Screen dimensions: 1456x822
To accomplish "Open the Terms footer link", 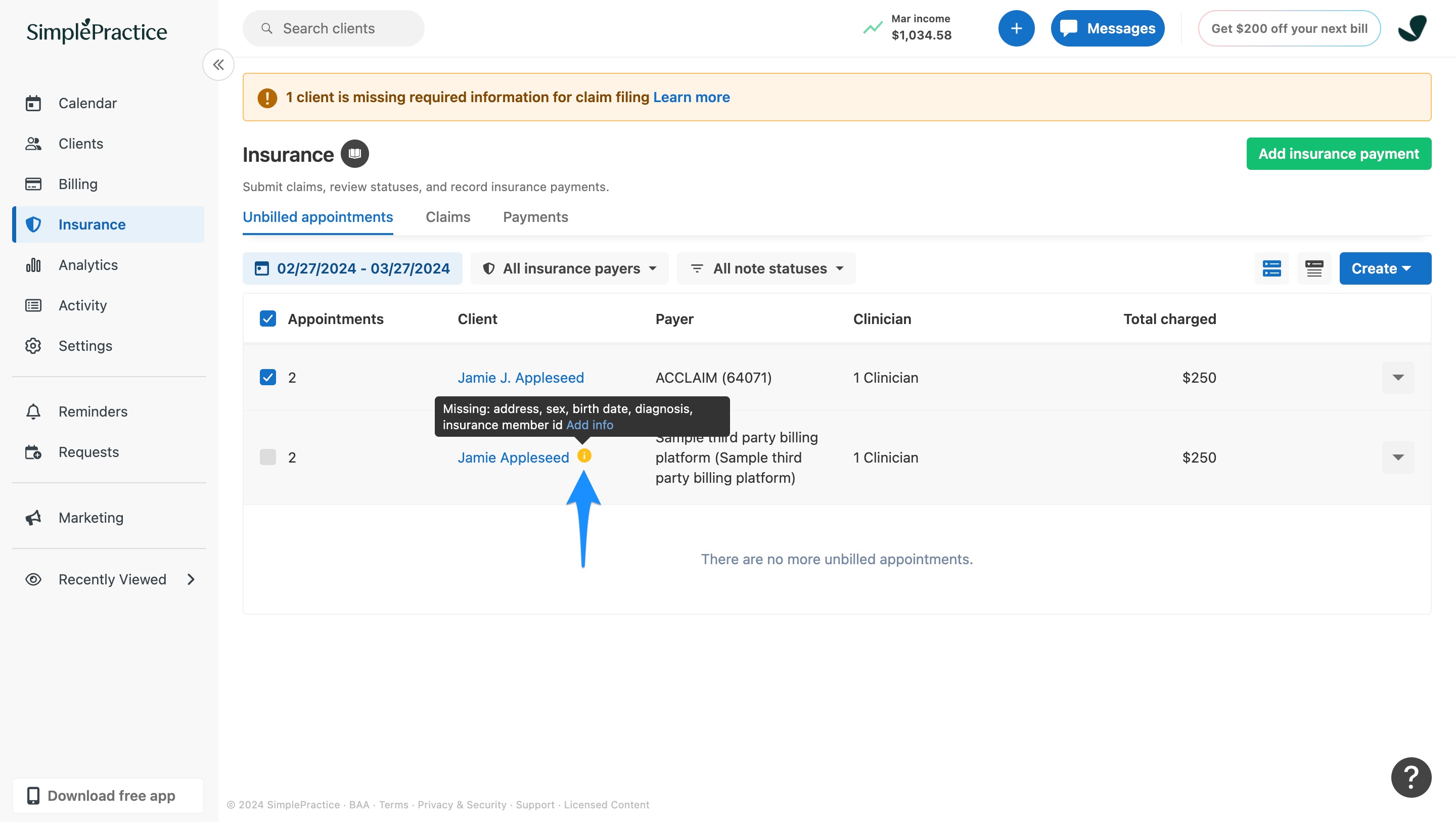I will pyautogui.click(x=393, y=804).
